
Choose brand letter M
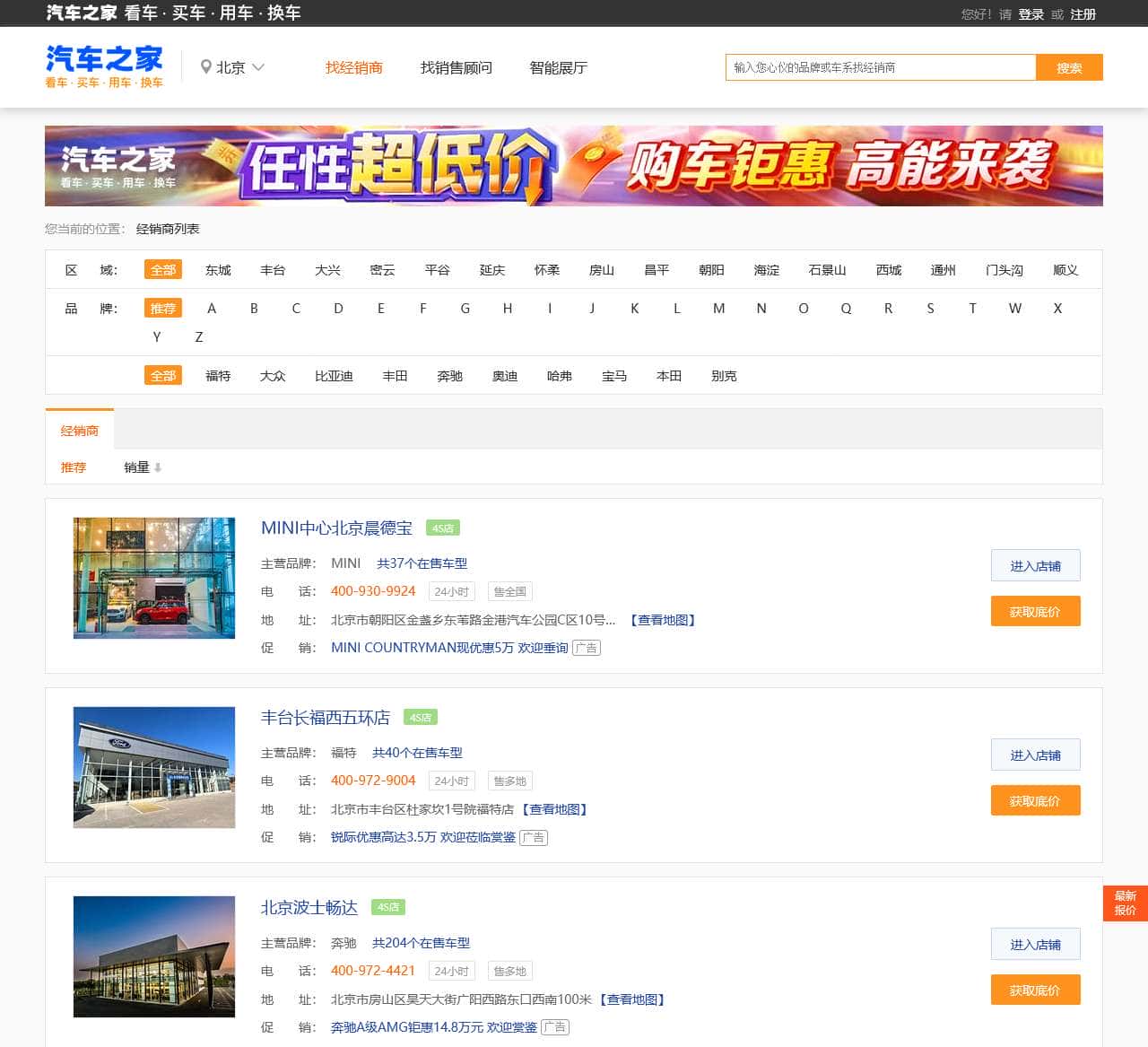[718, 309]
